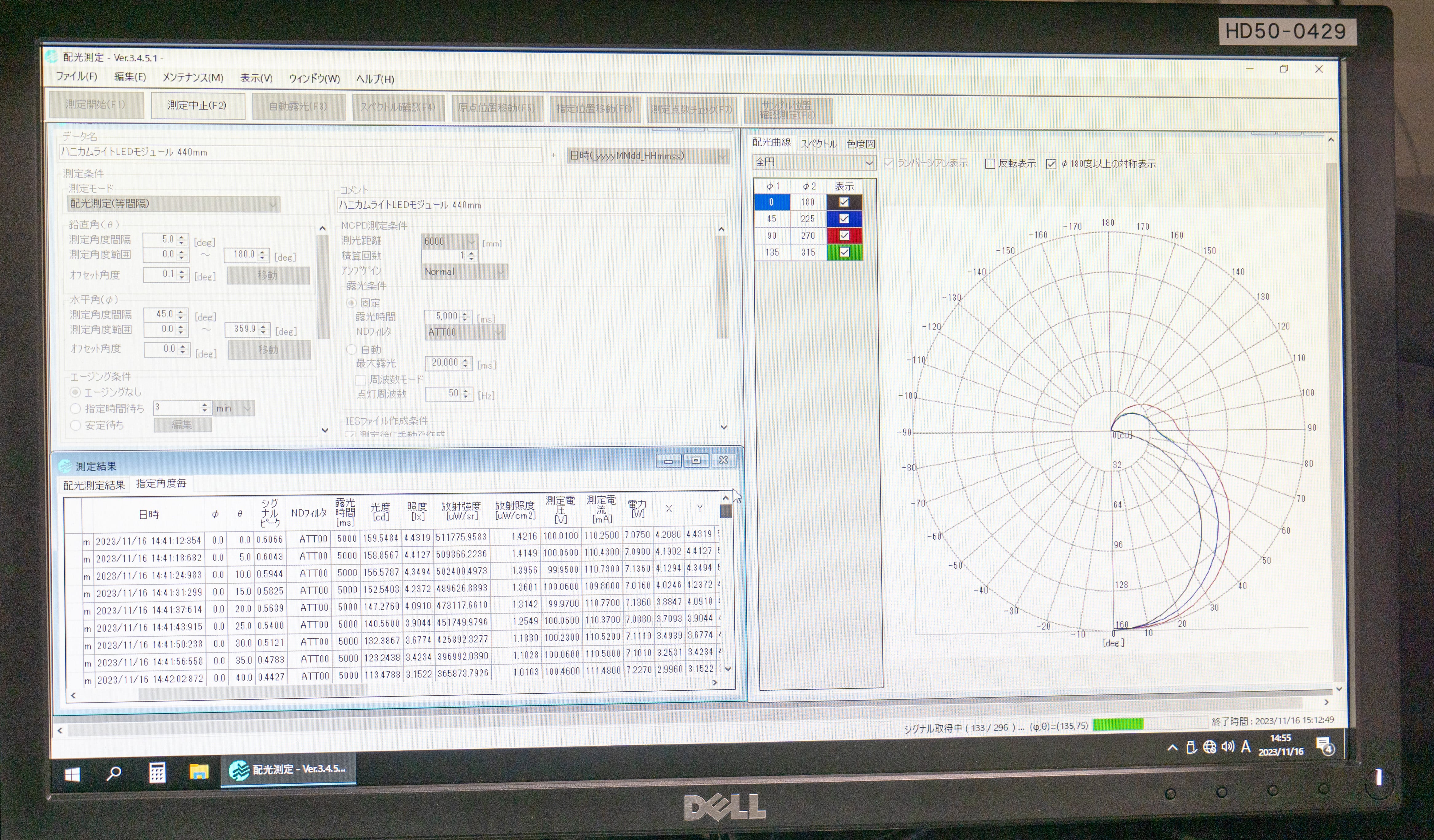Expand the 測定モード 配光測定(等間隔) dropdown
The image size is (1434, 840).
coord(273,204)
